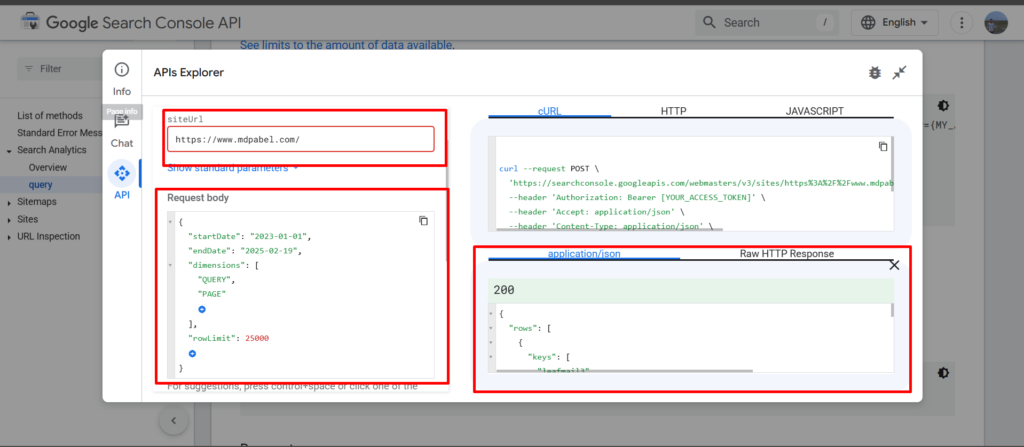Add a dimension with the blue plus icon below PAGE

[x=202, y=309]
